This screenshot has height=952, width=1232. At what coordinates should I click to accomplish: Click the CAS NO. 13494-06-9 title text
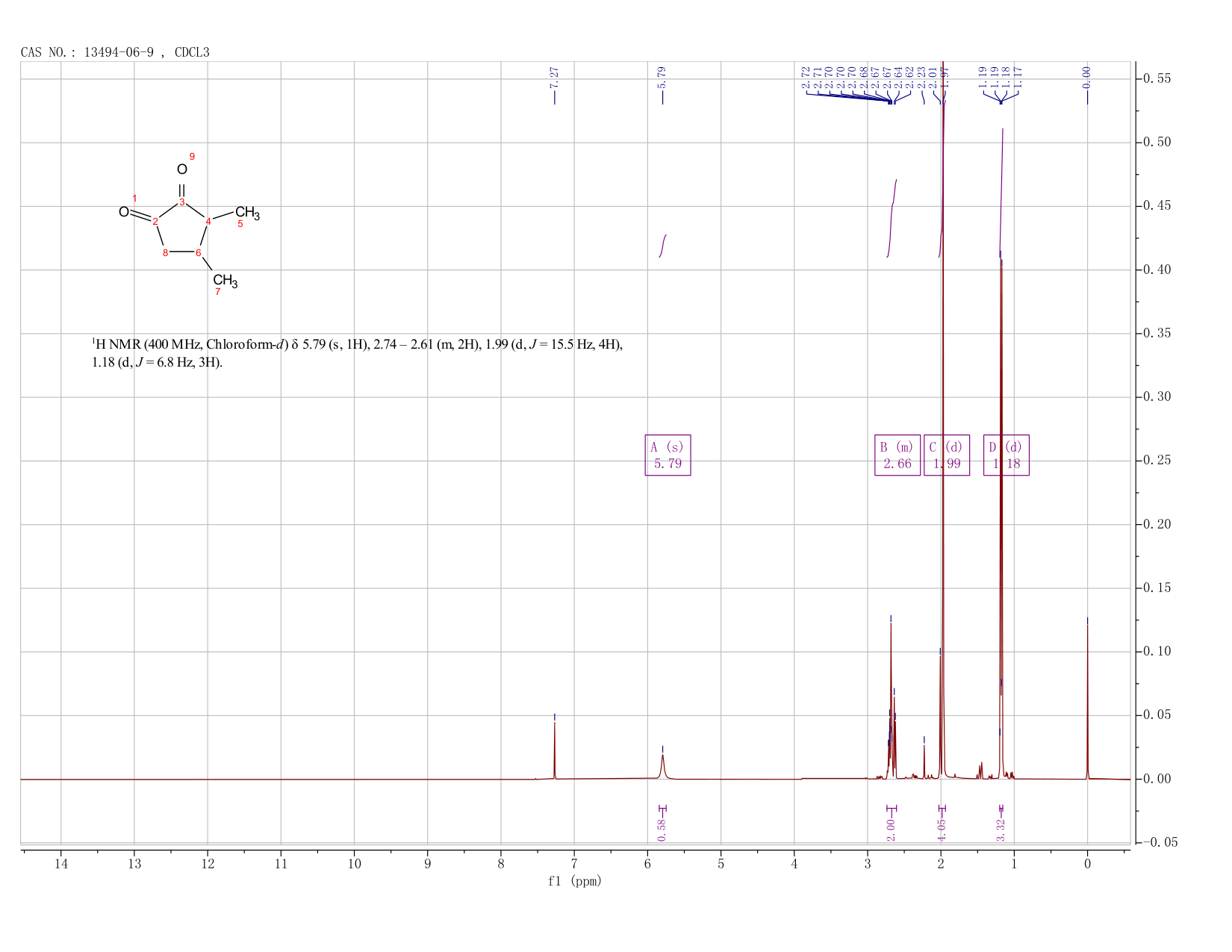pos(115,52)
